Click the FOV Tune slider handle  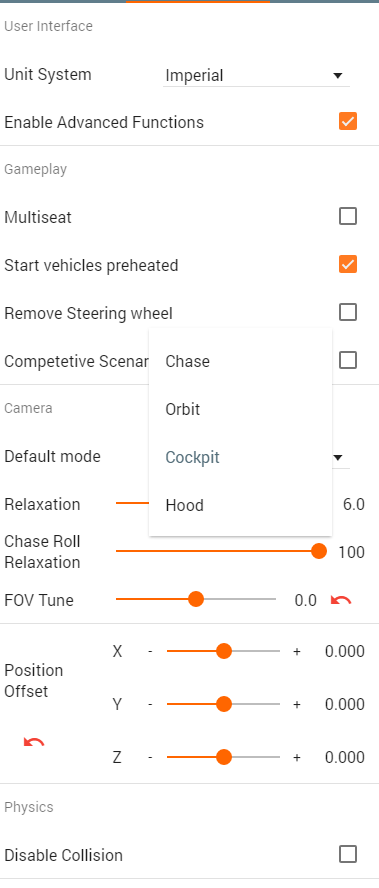pyautogui.click(x=196, y=599)
